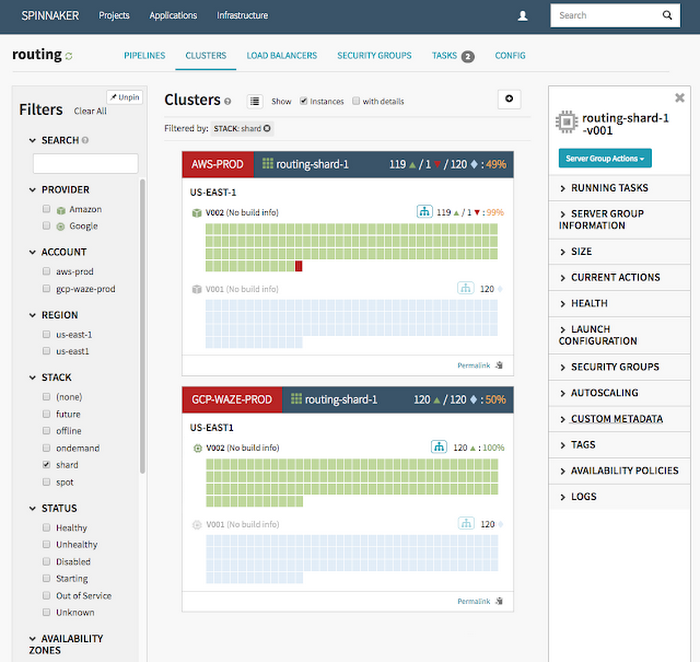Open the CONFIG tab

pyautogui.click(x=510, y=56)
